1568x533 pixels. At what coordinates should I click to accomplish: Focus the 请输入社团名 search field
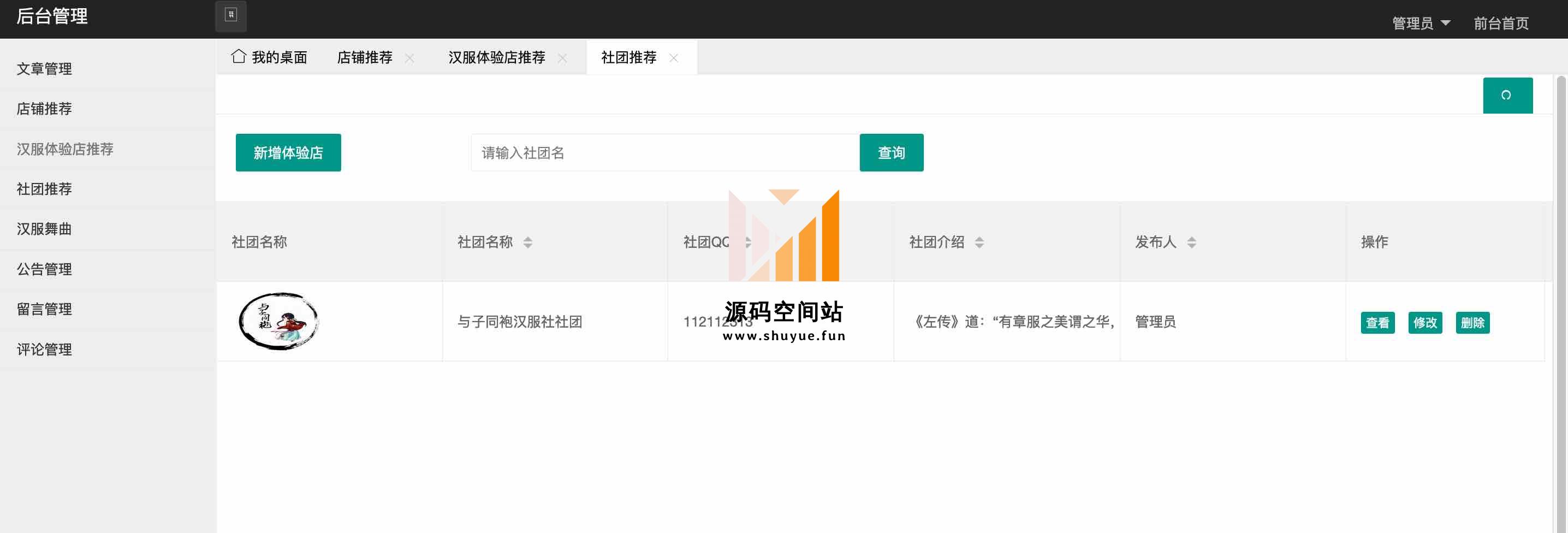pos(664,153)
